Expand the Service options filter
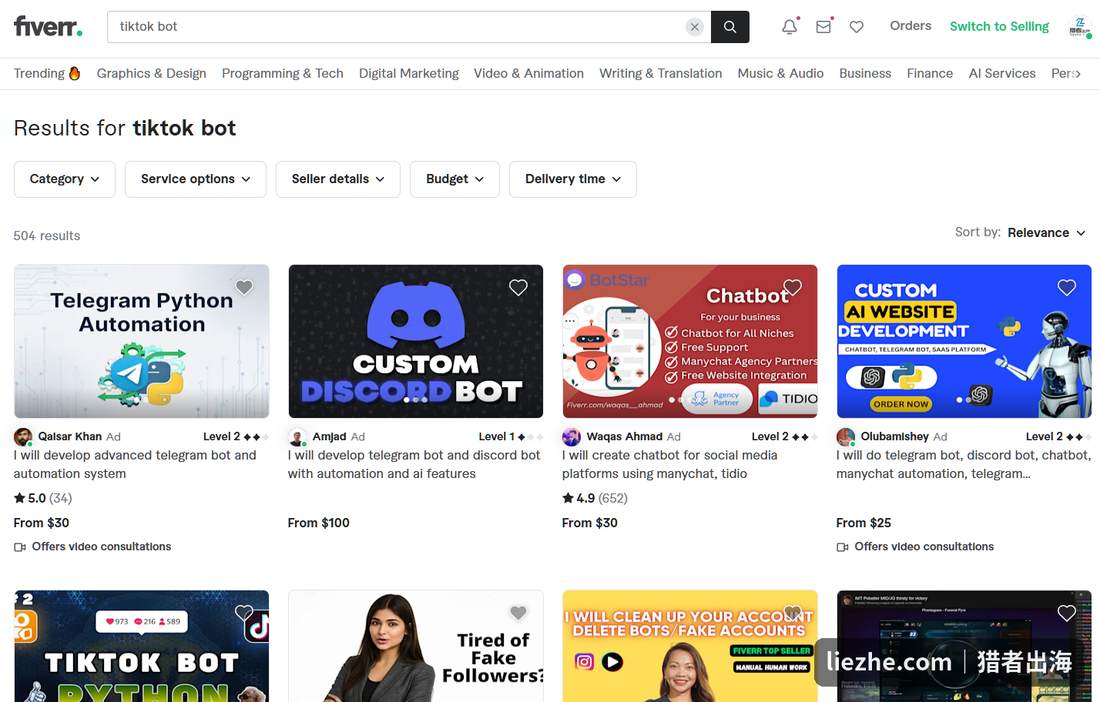This screenshot has height=702, width=1100. 196,179
